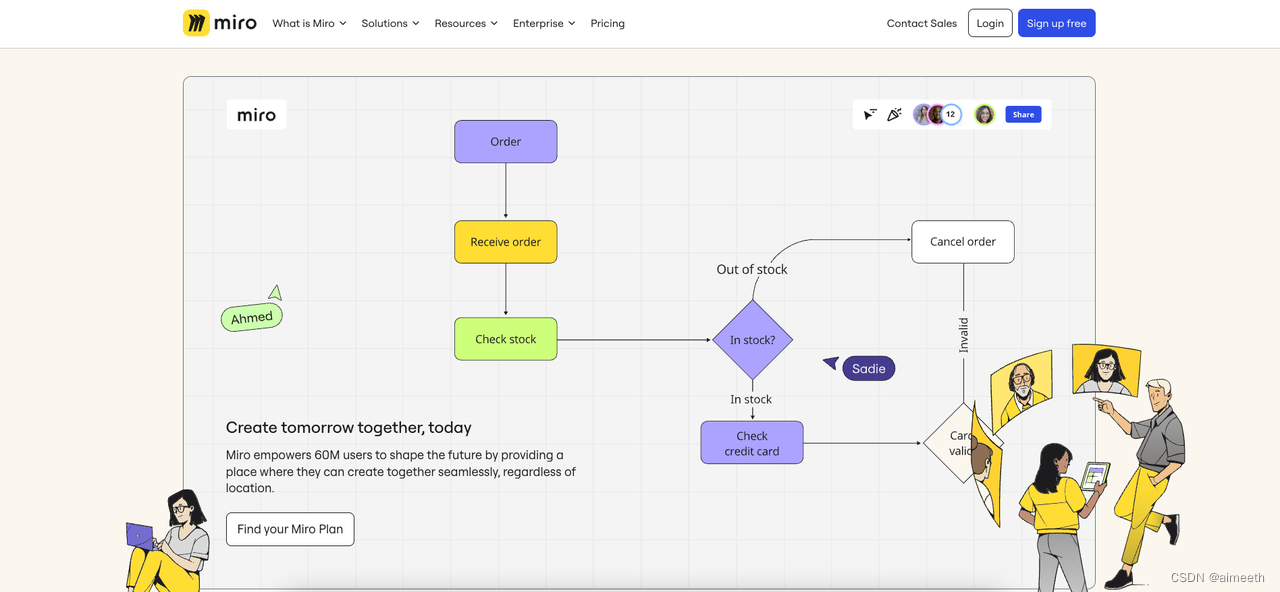1280x592 pixels.
Task: Click the miro logo on the board canvas
Action: click(256, 115)
